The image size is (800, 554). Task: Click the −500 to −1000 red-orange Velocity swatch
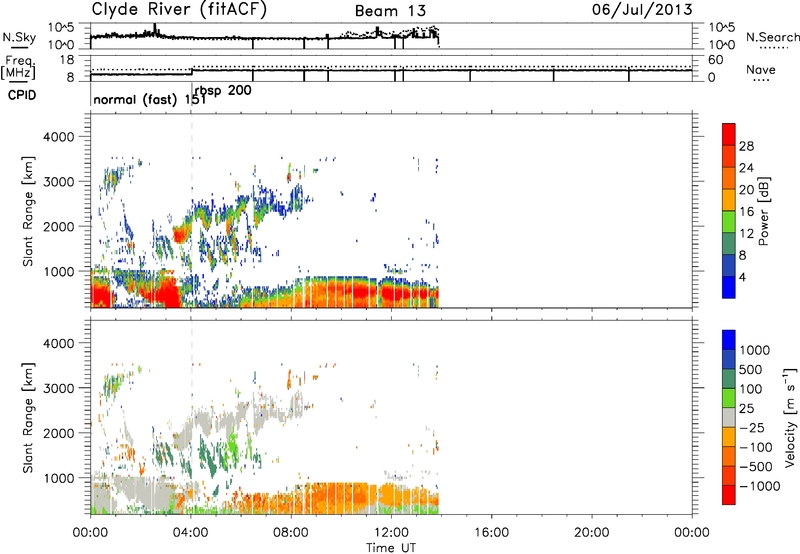tap(729, 475)
